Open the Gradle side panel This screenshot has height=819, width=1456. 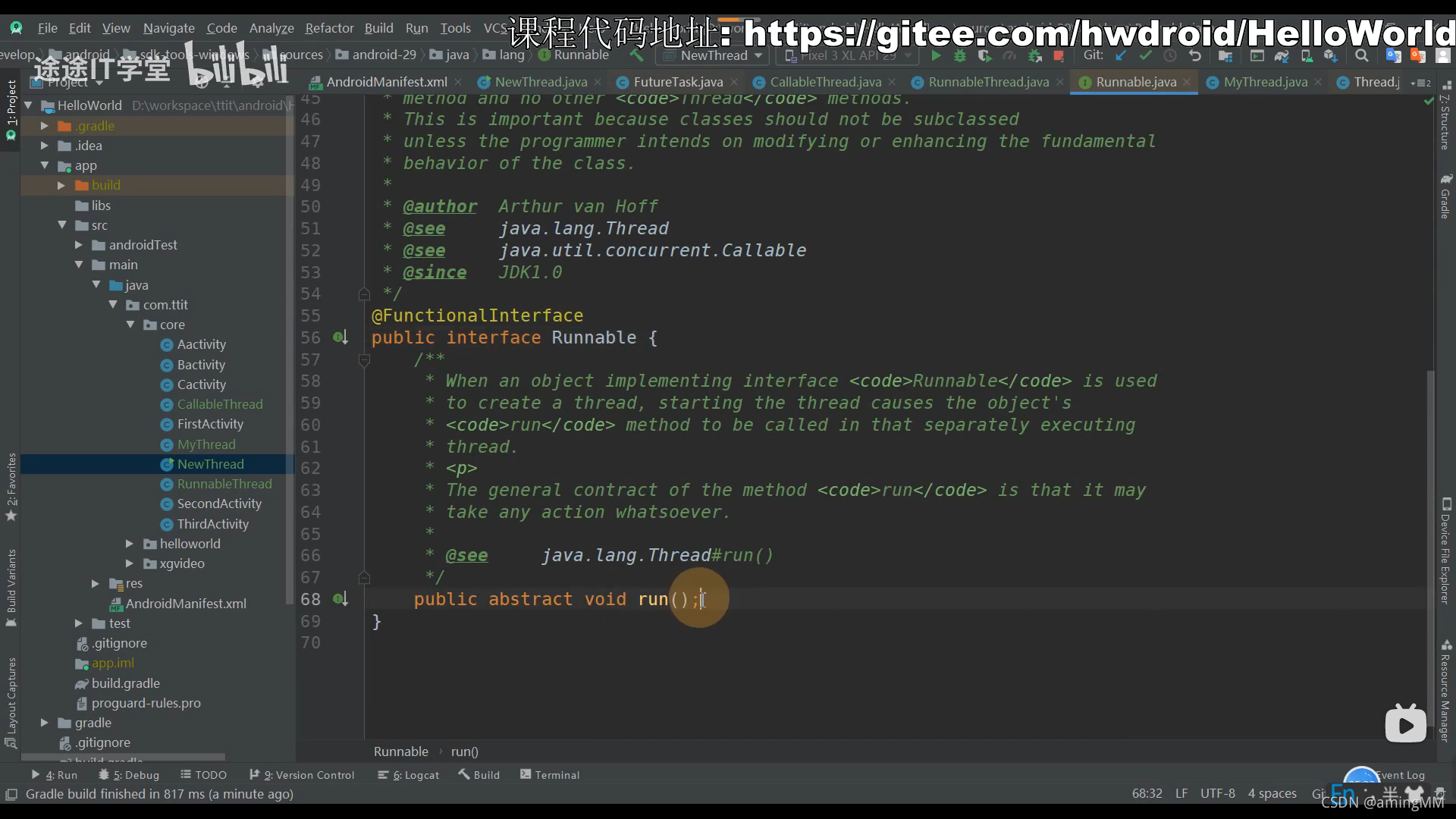pyautogui.click(x=1445, y=196)
